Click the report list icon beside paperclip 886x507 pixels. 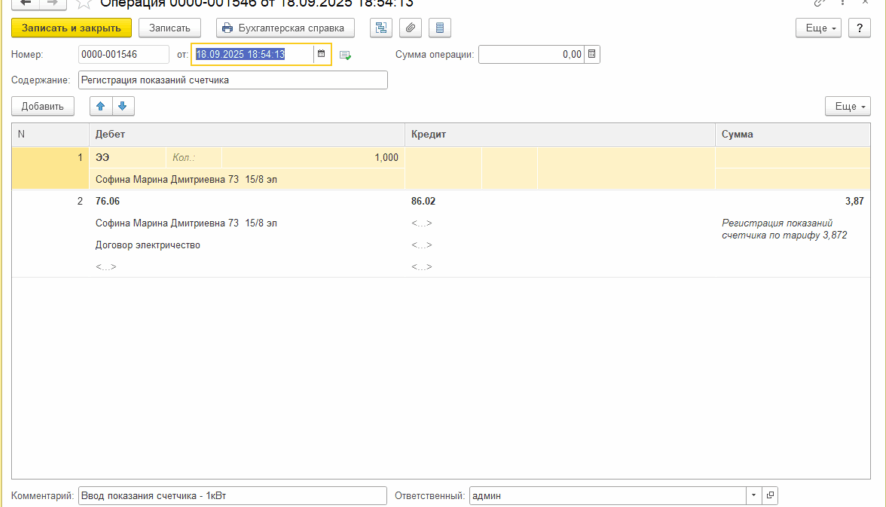[x=439, y=28]
